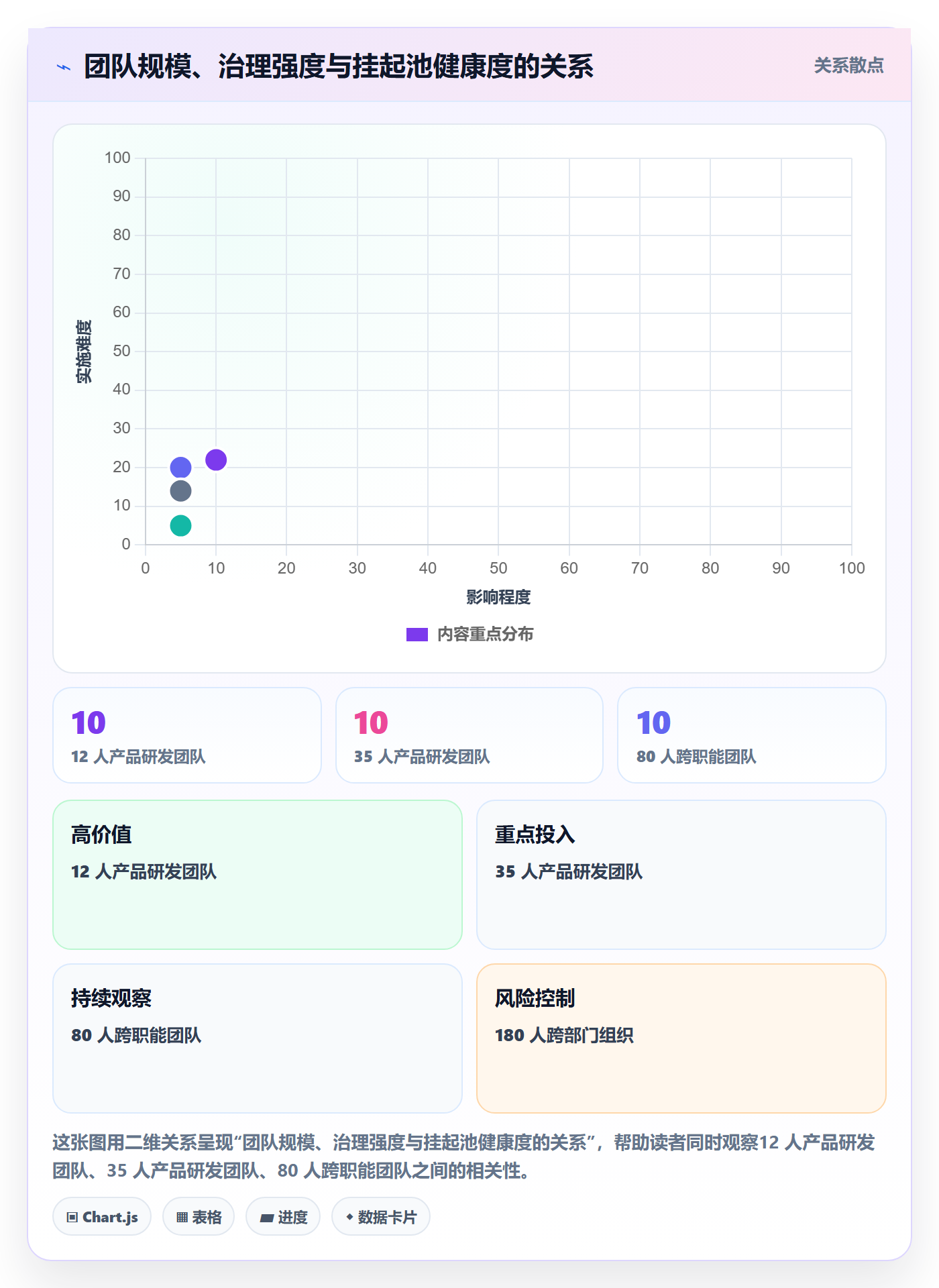Image resolution: width=939 pixels, height=1288 pixels.
Task: Select the 进度 tag chip
Action: pos(283,1217)
